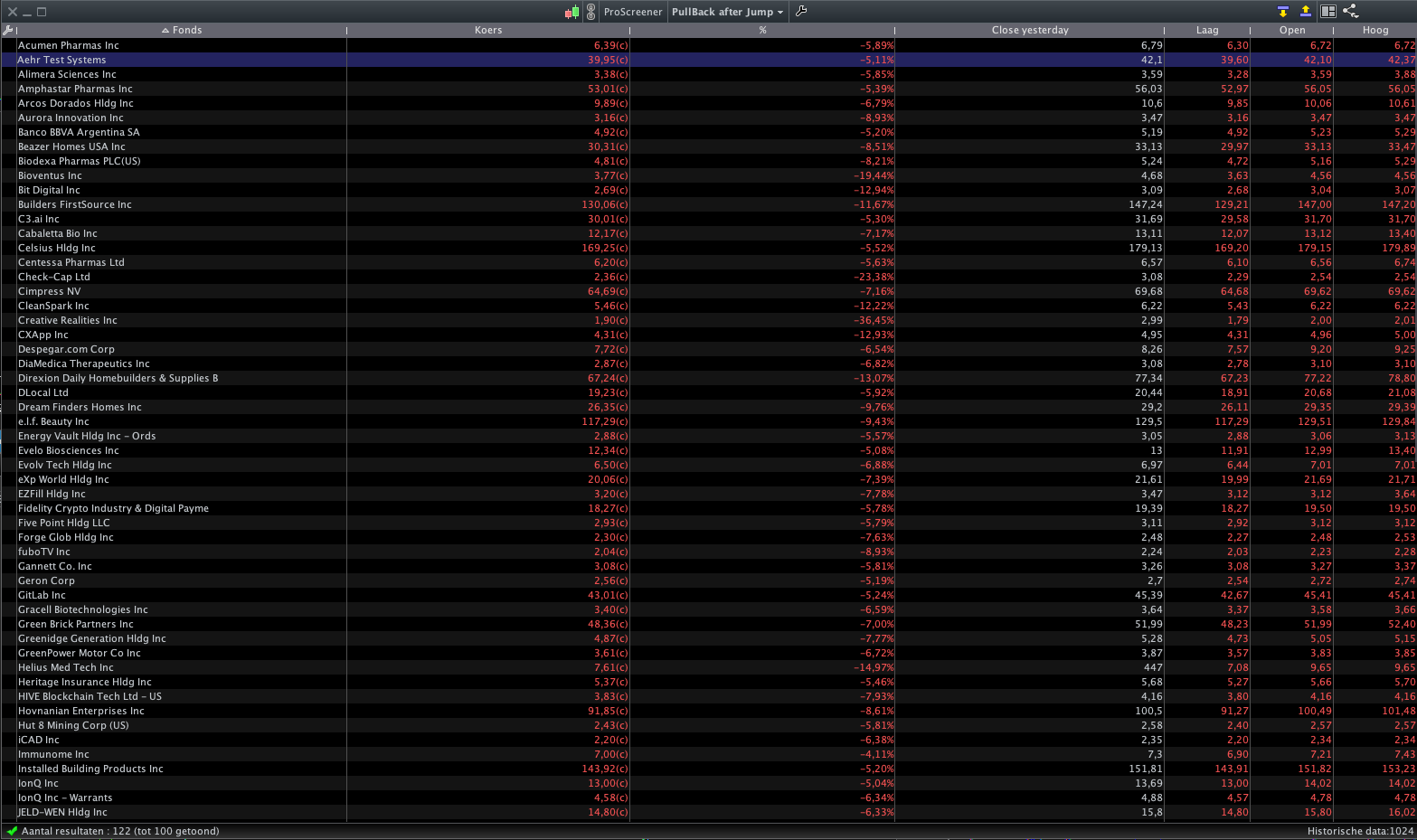Image resolution: width=1417 pixels, height=840 pixels.
Task: Select the Evolv Tech Hldg Inc row
Action: tap(708, 465)
